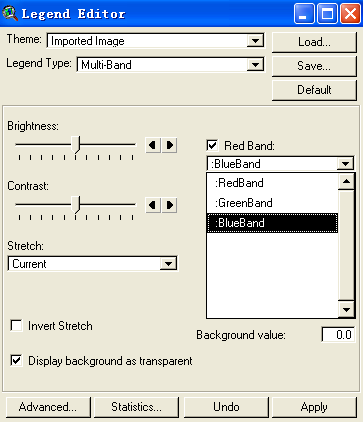
Task: Open the Theme dropdown
Action: [255, 41]
